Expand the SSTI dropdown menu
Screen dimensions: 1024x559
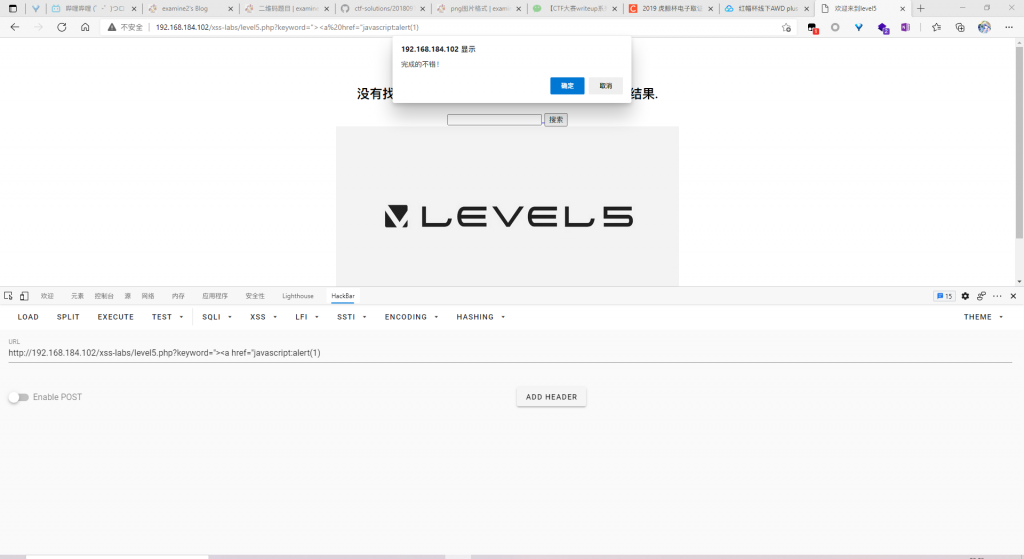tap(351, 317)
